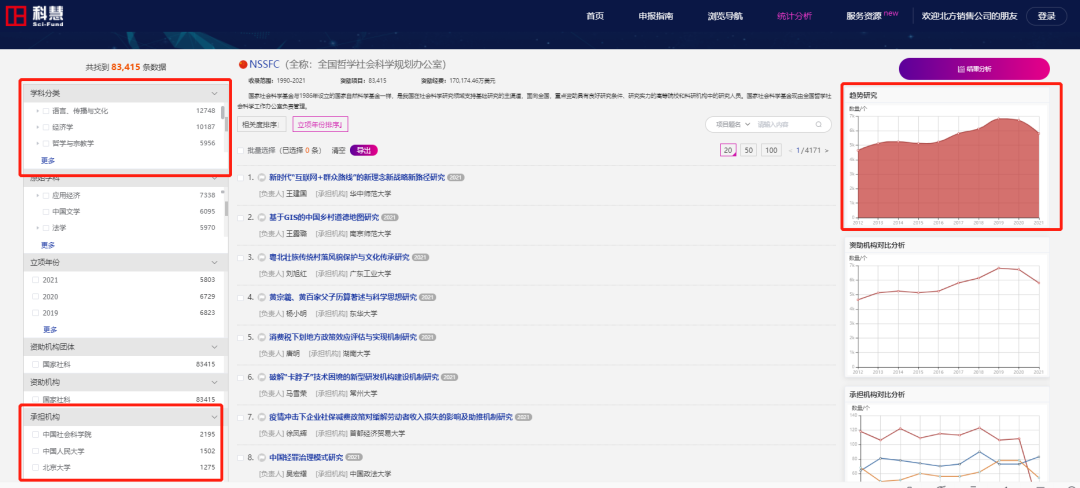Check the box for result 5
Viewport: 1080px width, 488px height.
(240, 337)
